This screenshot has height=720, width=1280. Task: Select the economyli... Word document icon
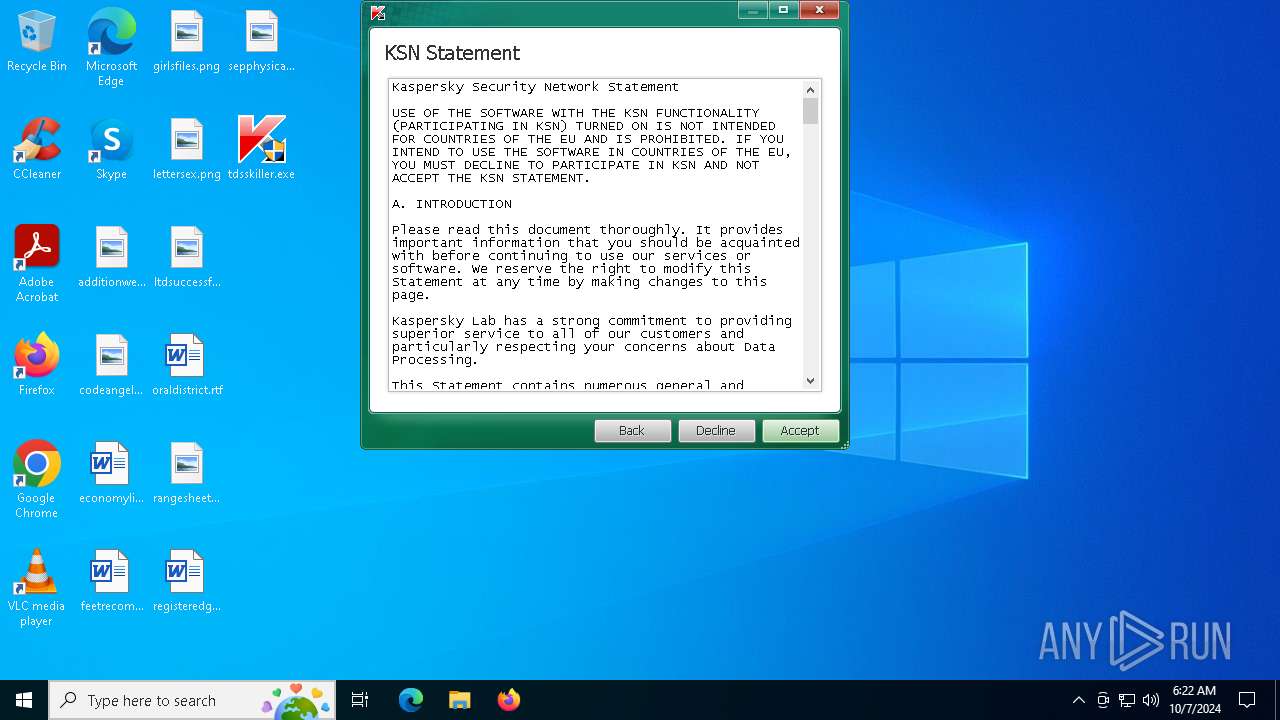111,473
